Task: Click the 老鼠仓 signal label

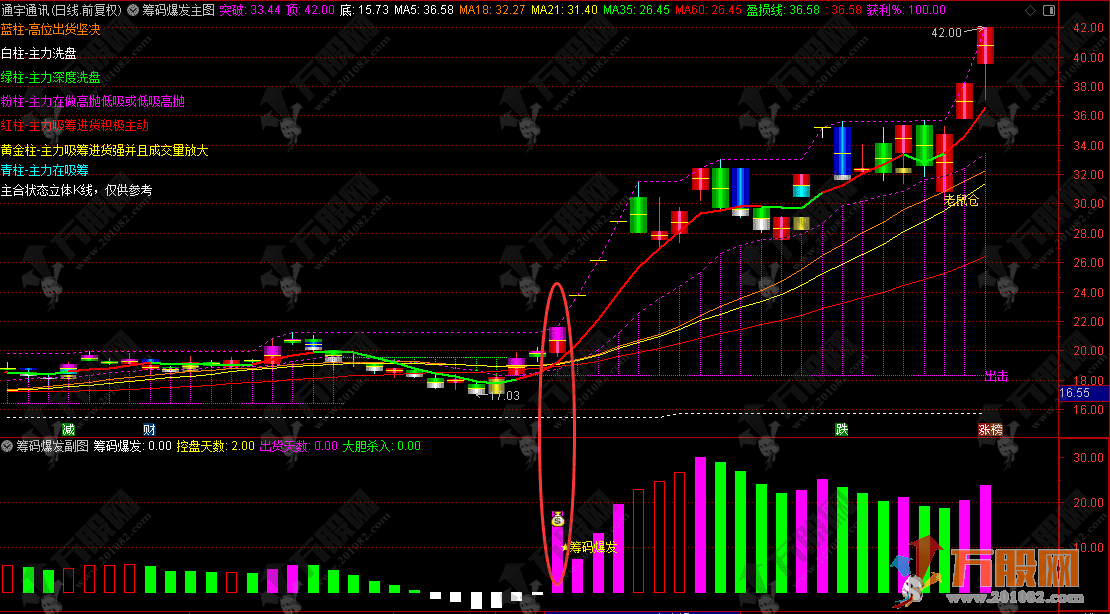Action: point(961,200)
